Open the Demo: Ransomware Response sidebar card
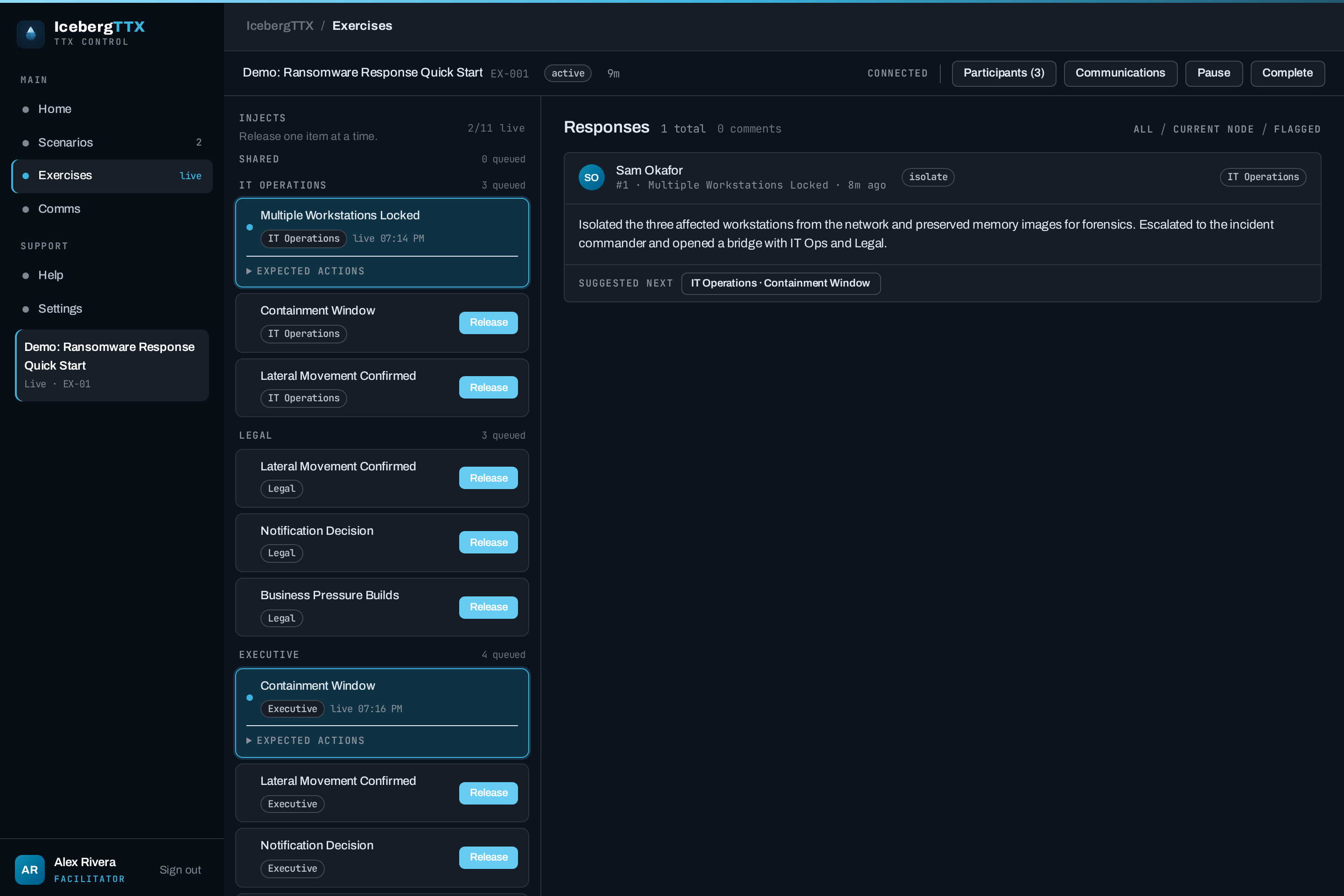The height and width of the screenshot is (896, 1344). [x=112, y=365]
